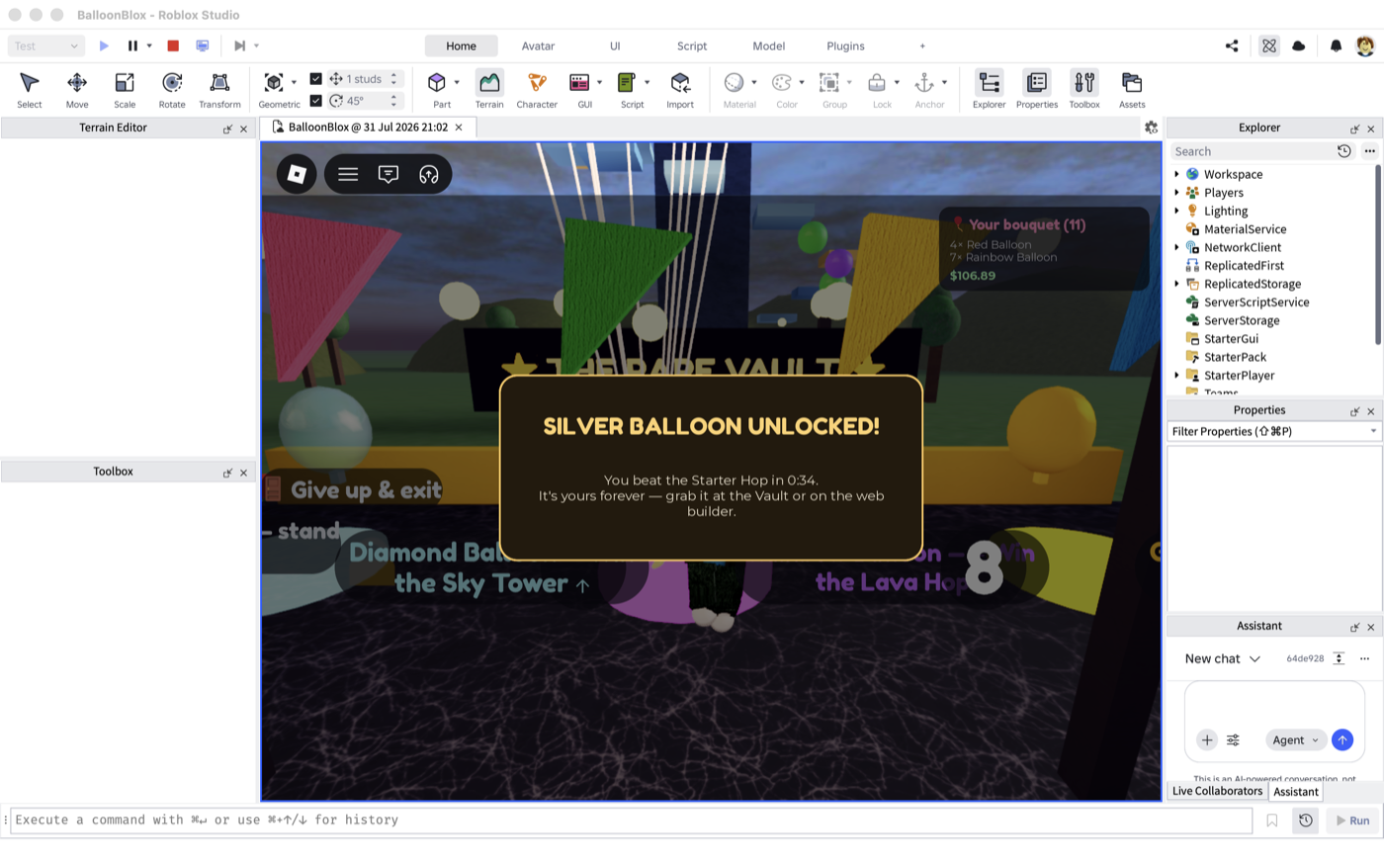
Task: Select the Live Collaborators tab
Action: pyautogui.click(x=1217, y=791)
